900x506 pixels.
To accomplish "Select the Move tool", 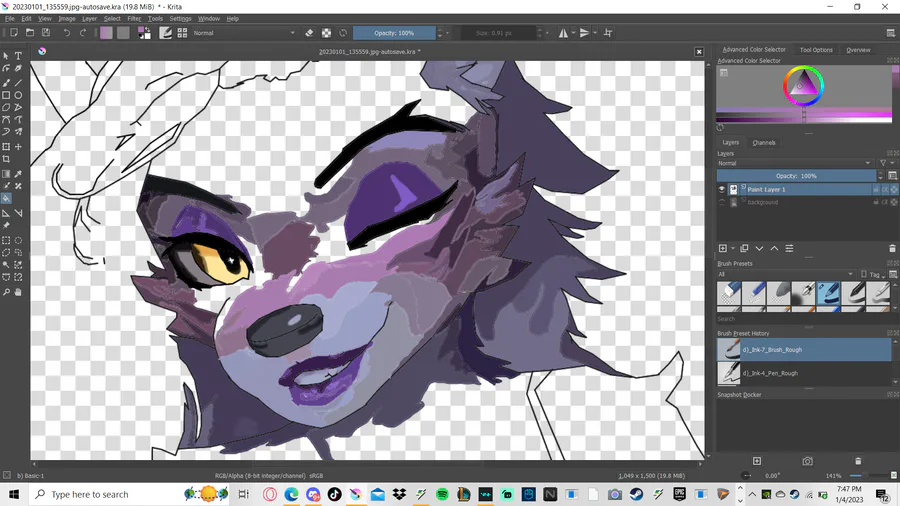I will pyautogui.click(x=18, y=147).
